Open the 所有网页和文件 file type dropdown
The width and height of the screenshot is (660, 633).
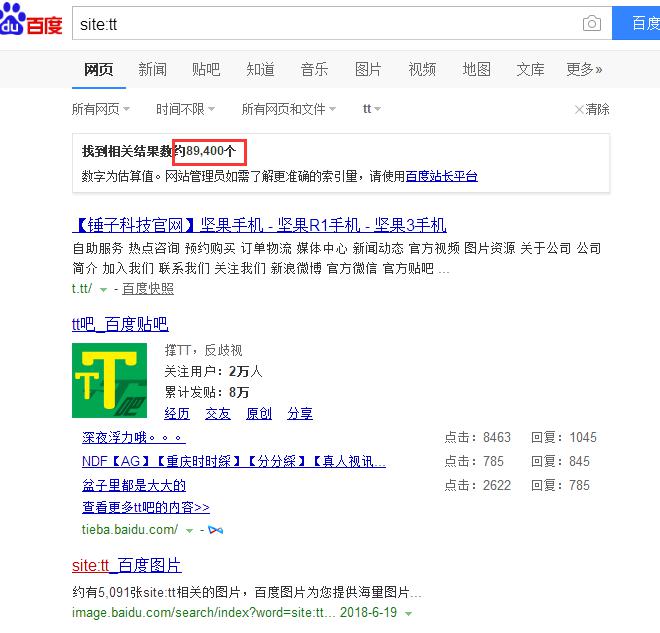click(289, 109)
